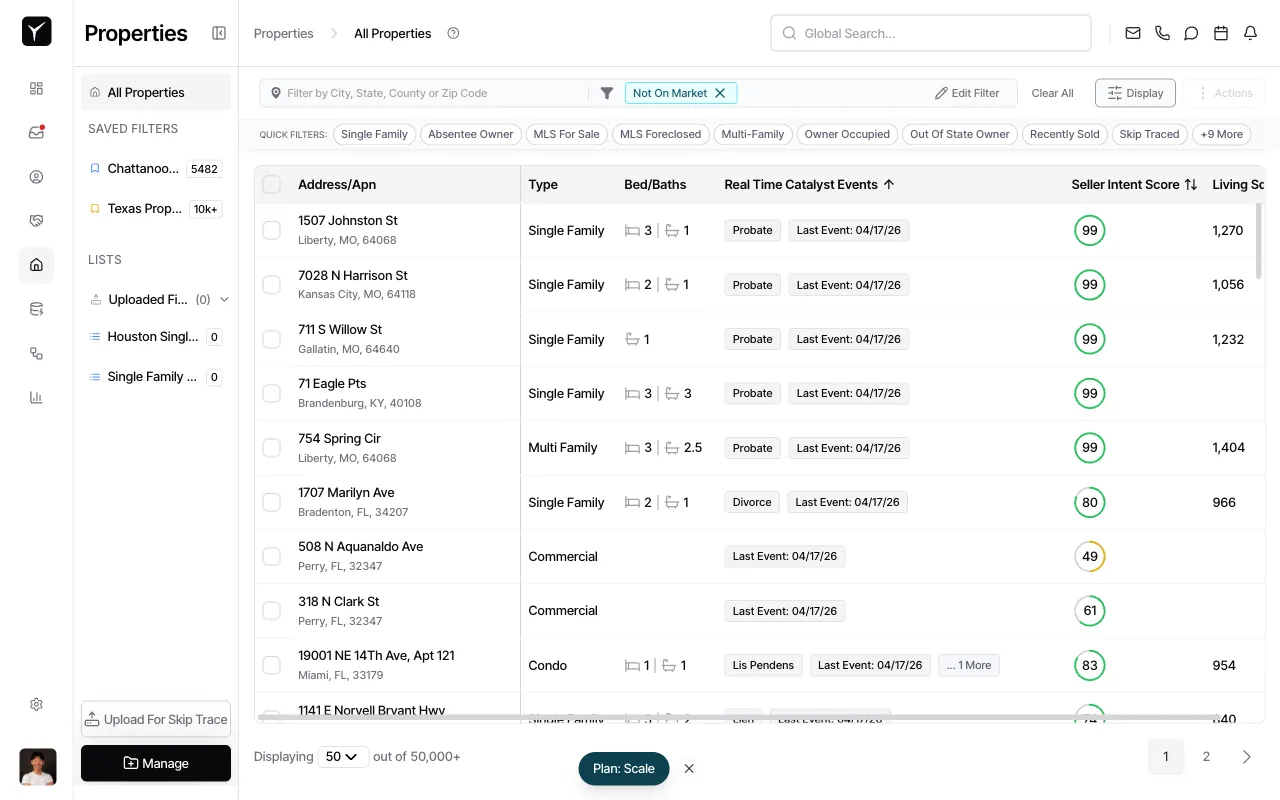Click the Seller Intent Score 99 circle indicator
The image size is (1280, 800).
[x=1090, y=230]
